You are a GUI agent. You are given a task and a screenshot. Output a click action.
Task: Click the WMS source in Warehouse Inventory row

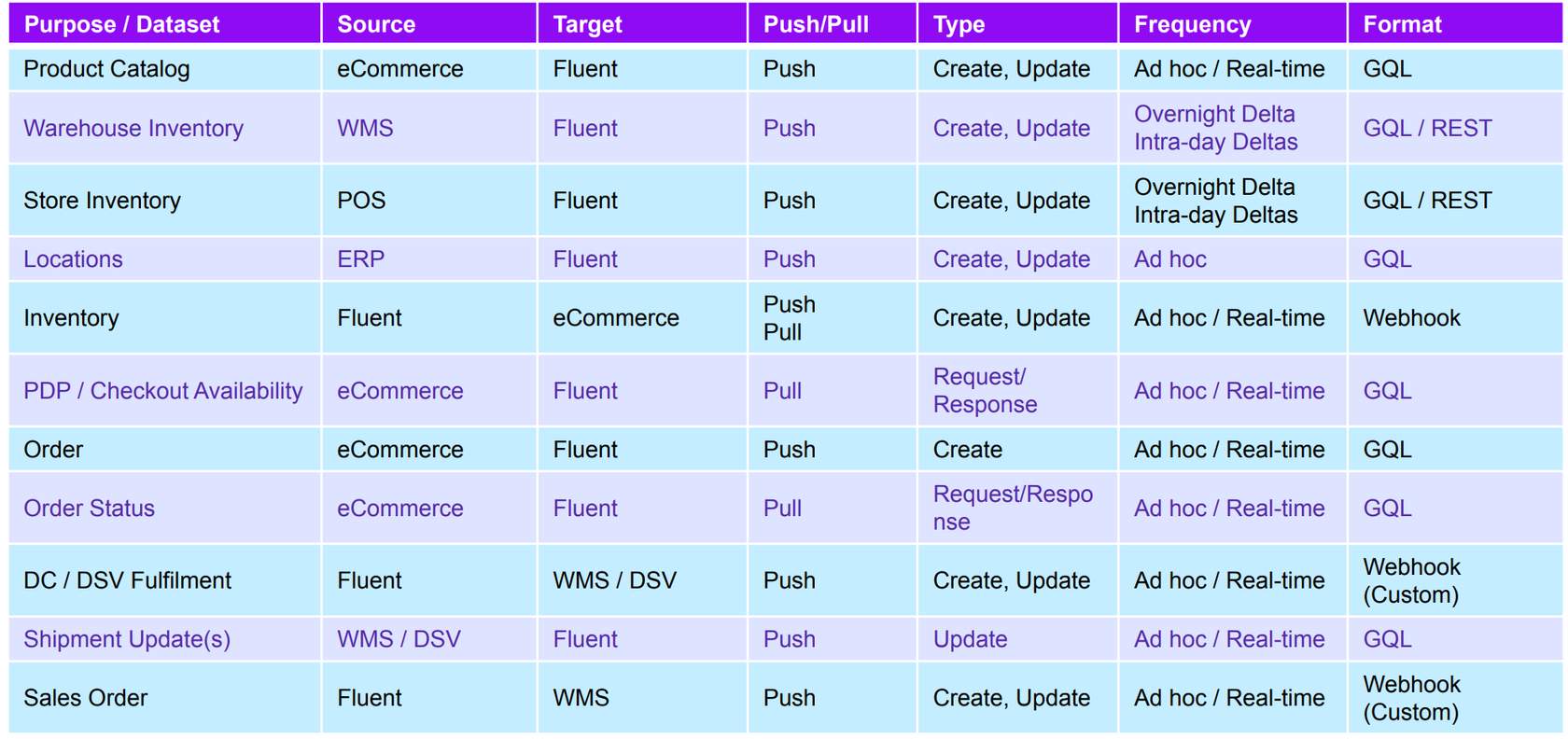(365, 128)
